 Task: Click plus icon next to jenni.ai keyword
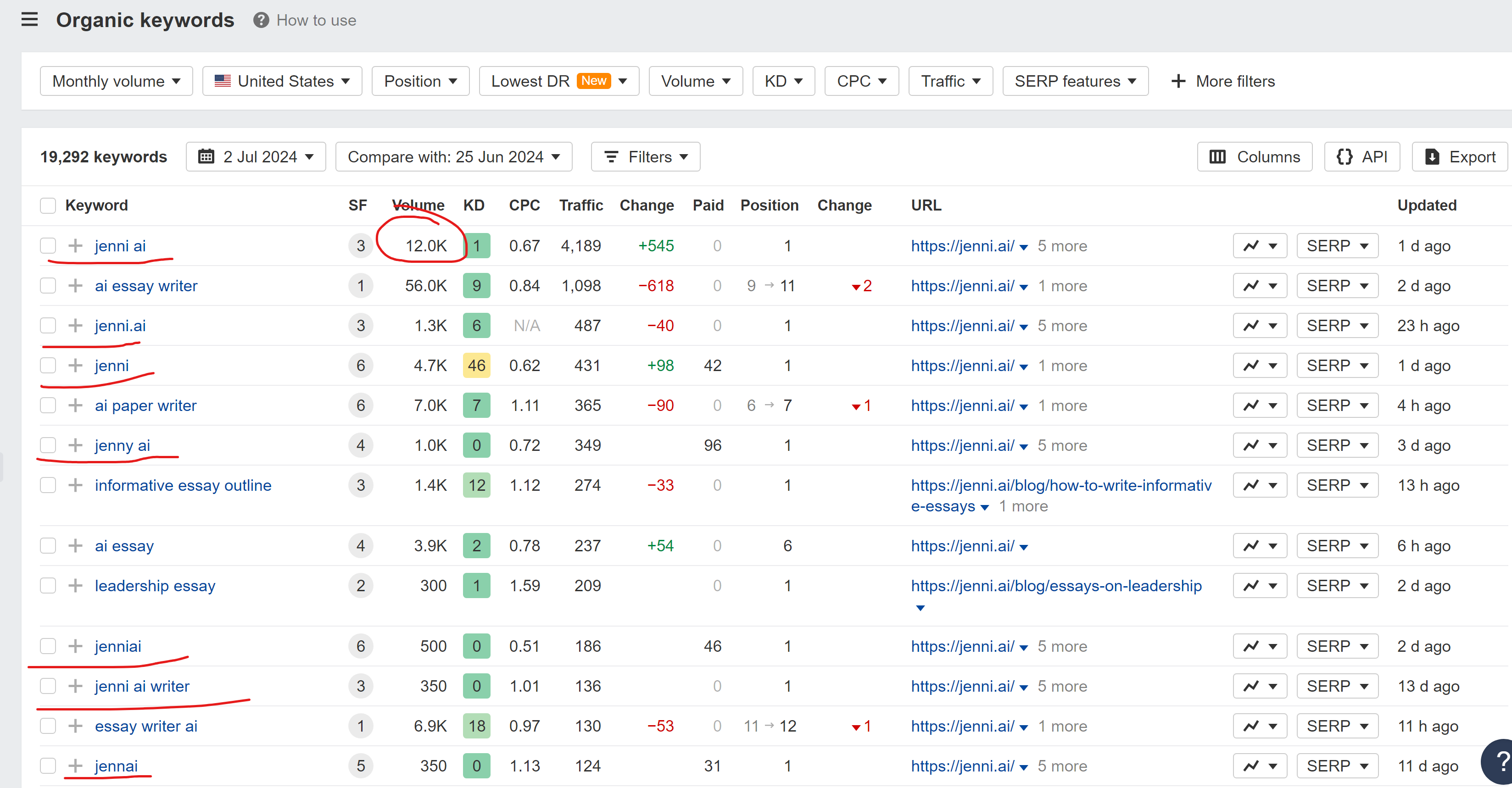(x=75, y=326)
